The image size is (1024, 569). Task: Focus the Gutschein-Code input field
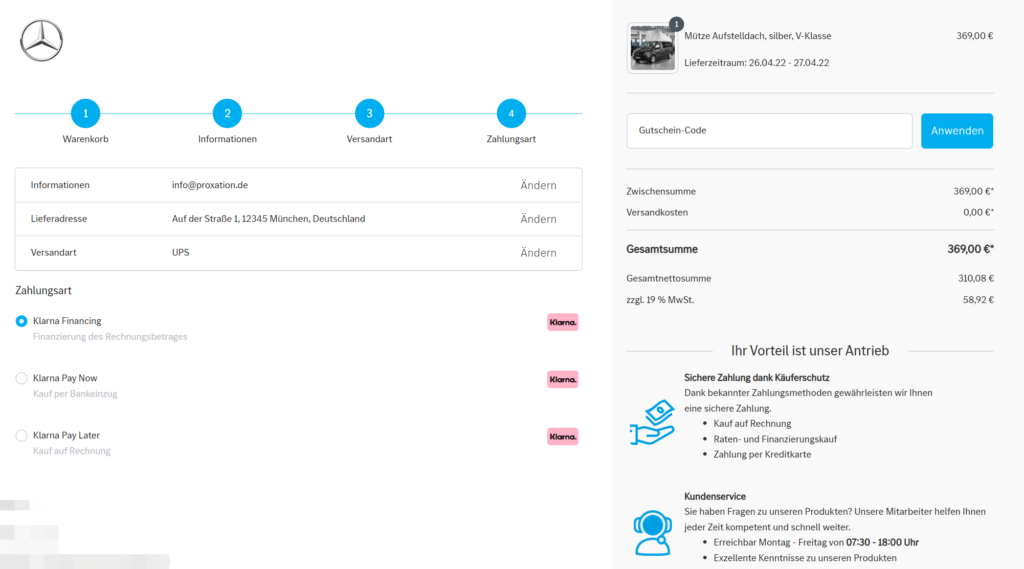[x=769, y=131]
